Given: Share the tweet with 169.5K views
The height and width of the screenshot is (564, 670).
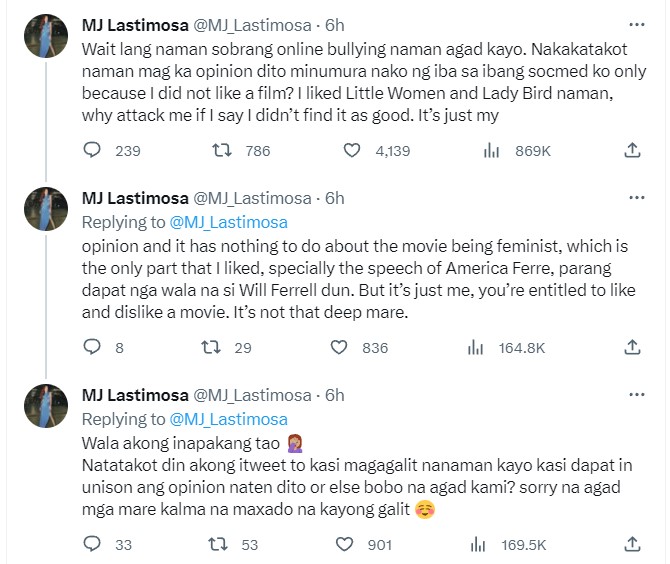Looking at the screenshot, I should tap(632, 544).
